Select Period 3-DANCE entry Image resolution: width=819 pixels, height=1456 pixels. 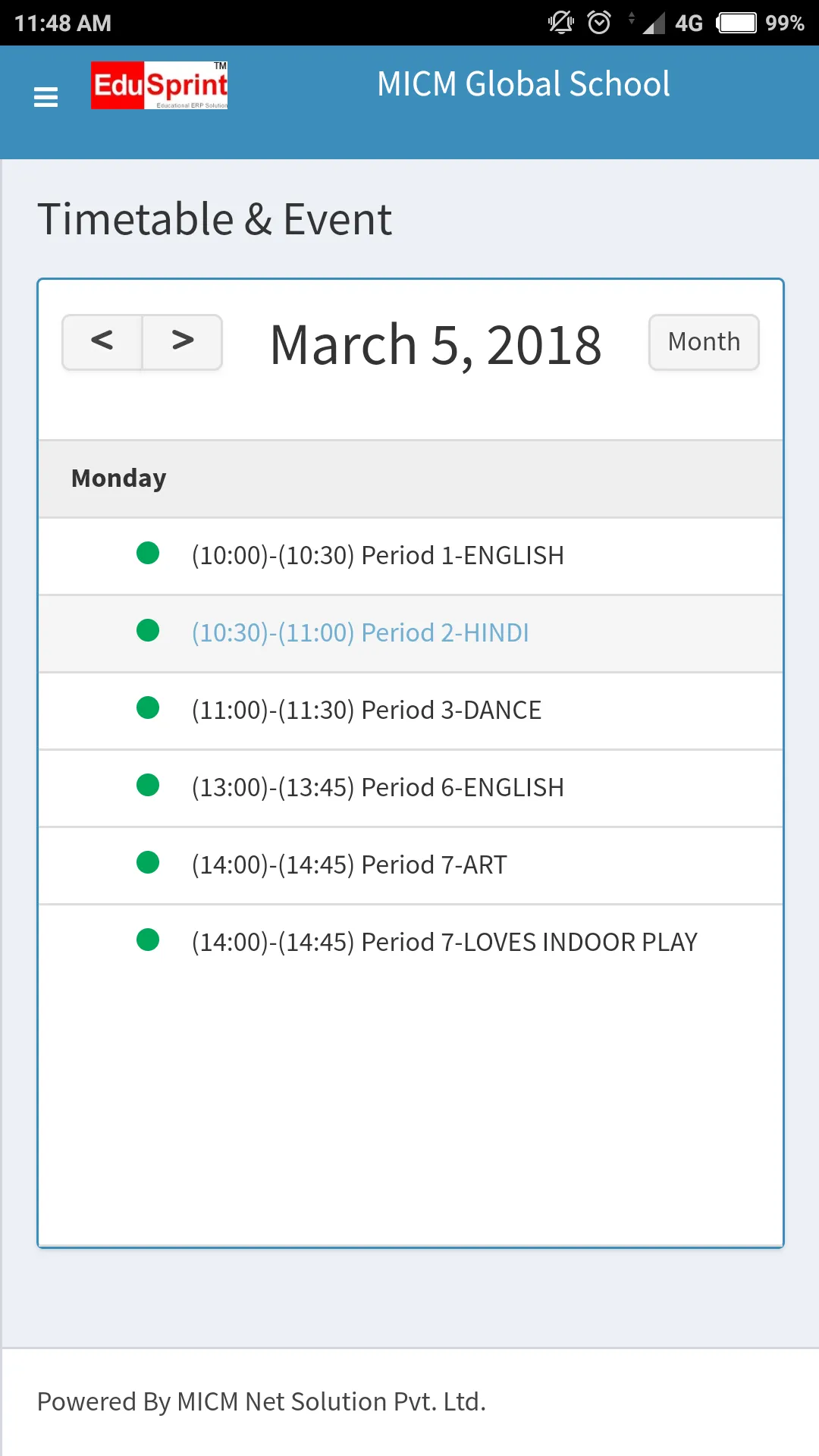366,710
